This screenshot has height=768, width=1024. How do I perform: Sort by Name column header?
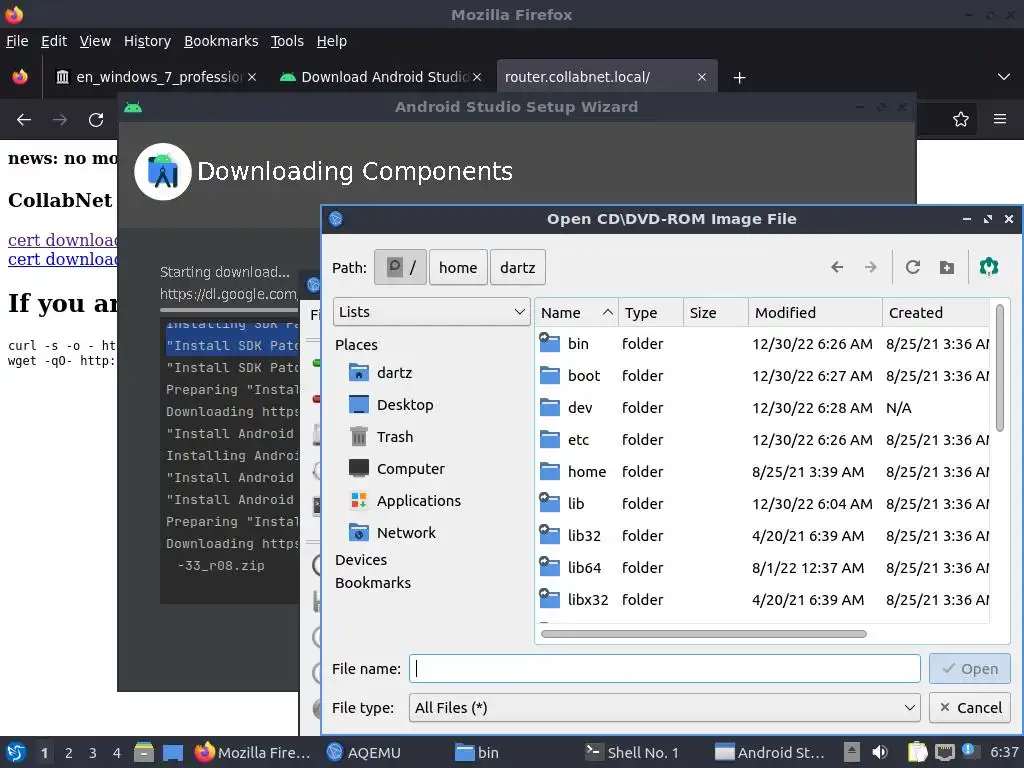coord(576,313)
